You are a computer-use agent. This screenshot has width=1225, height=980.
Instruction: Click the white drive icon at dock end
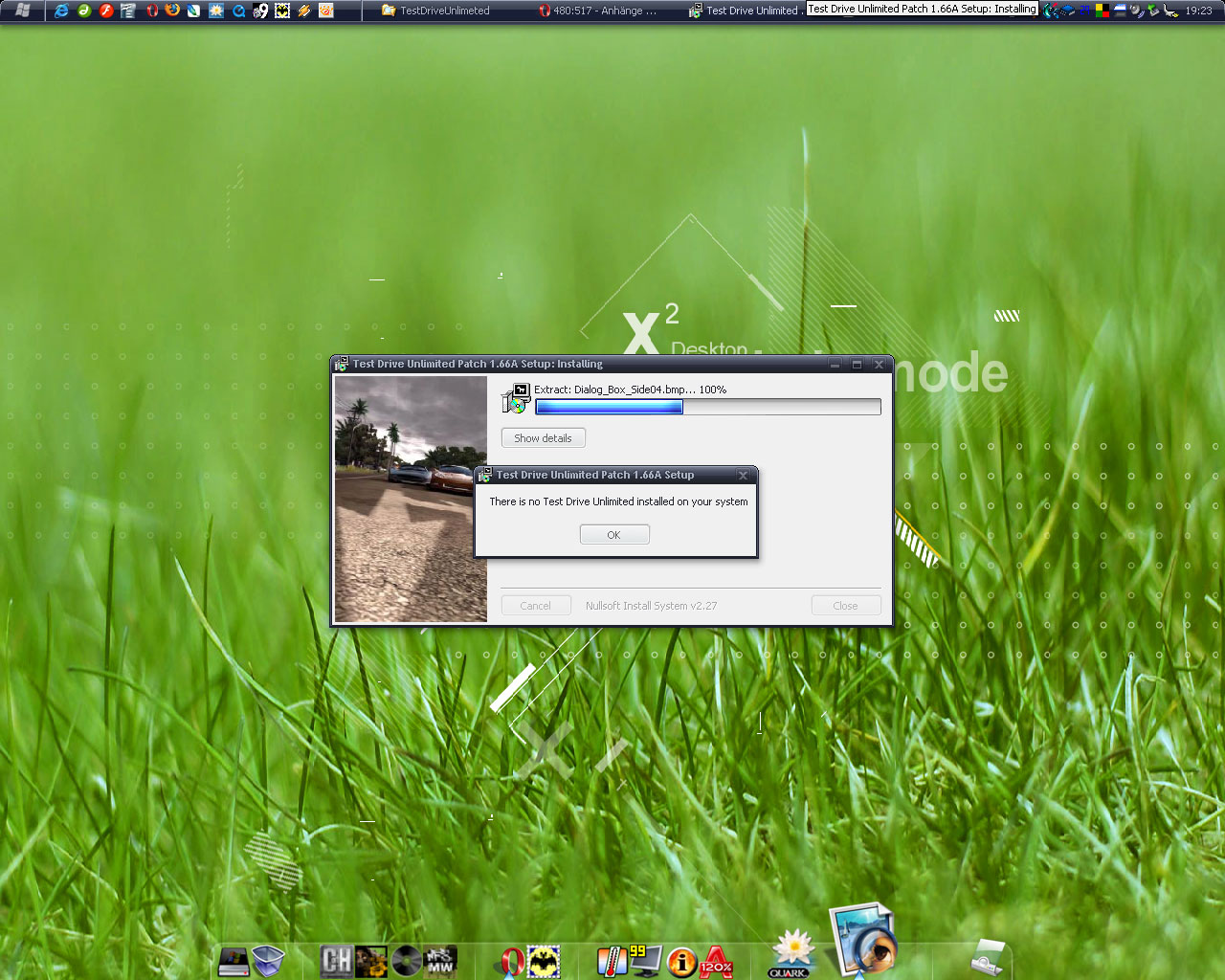pyautogui.click(x=988, y=958)
